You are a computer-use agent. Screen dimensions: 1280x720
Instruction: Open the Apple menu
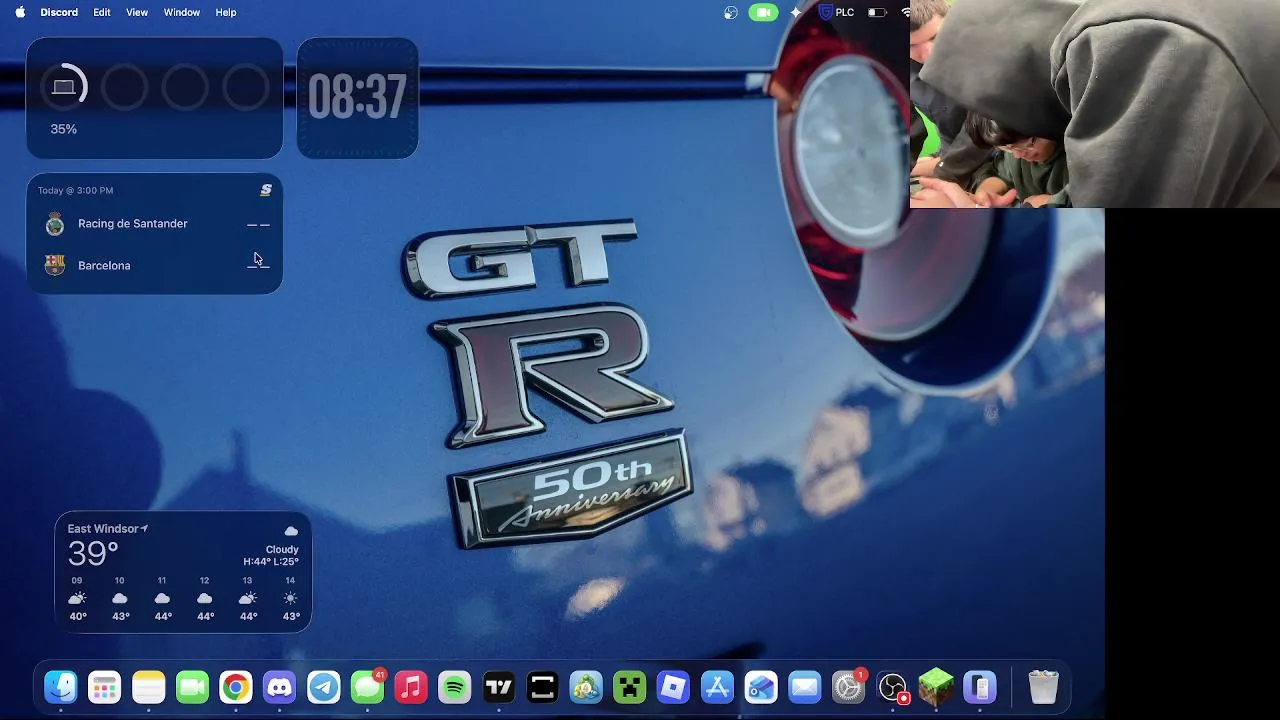coord(20,12)
